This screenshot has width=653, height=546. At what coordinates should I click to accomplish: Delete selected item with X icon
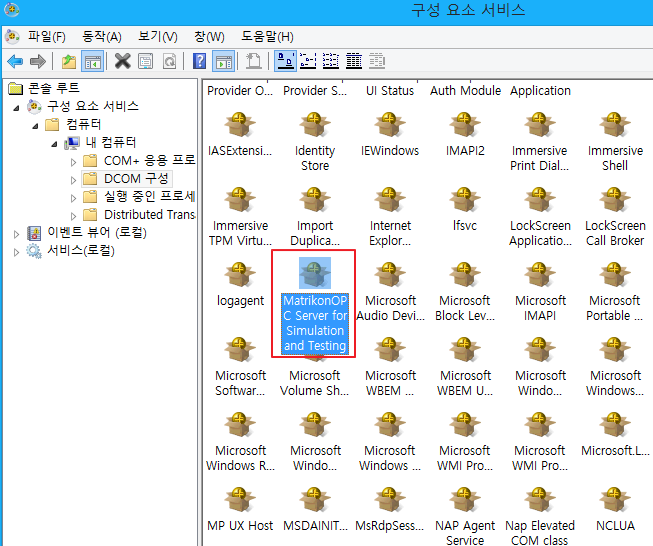pos(122,62)
